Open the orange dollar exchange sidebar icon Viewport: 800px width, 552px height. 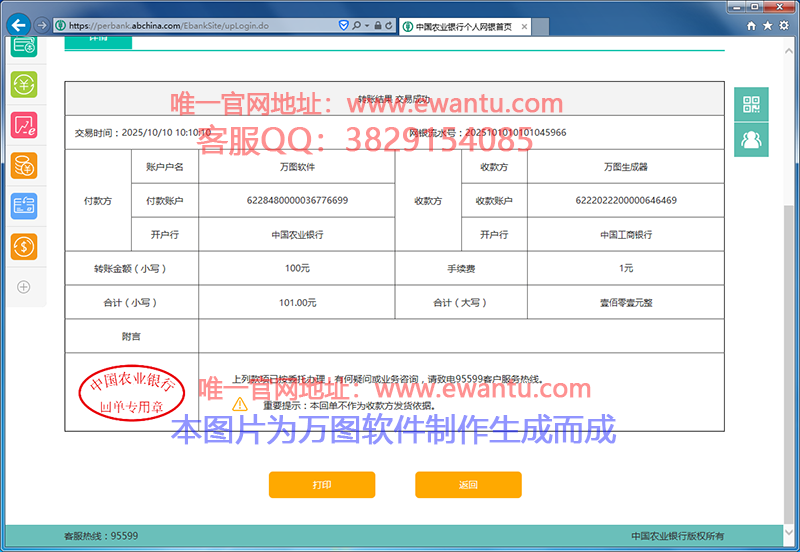click(24, 247)
